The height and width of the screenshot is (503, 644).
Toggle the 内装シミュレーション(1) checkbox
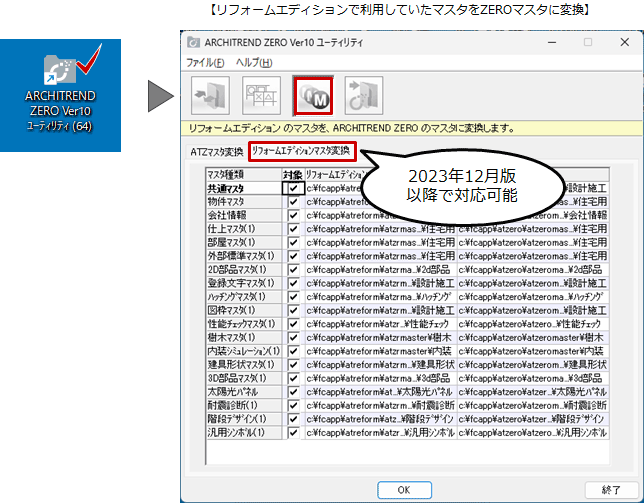pos(293,351)
